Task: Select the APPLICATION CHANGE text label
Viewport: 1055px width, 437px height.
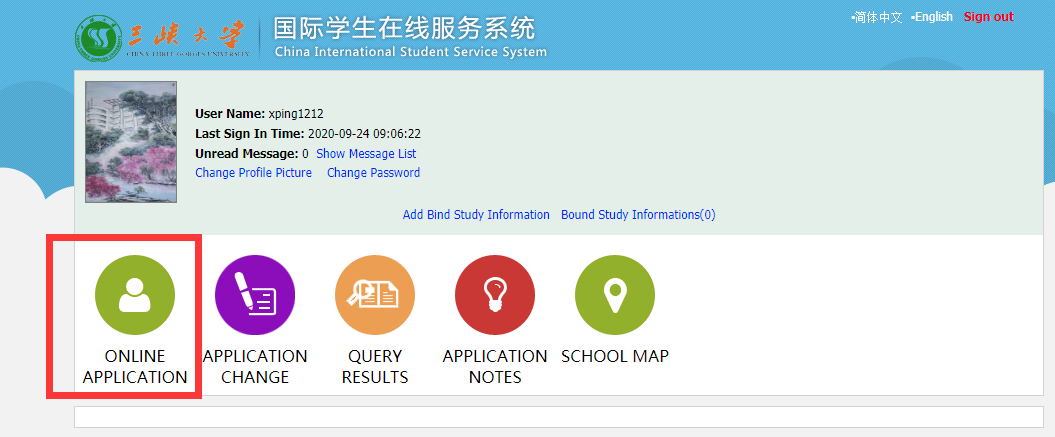Action: pos(255,367)
